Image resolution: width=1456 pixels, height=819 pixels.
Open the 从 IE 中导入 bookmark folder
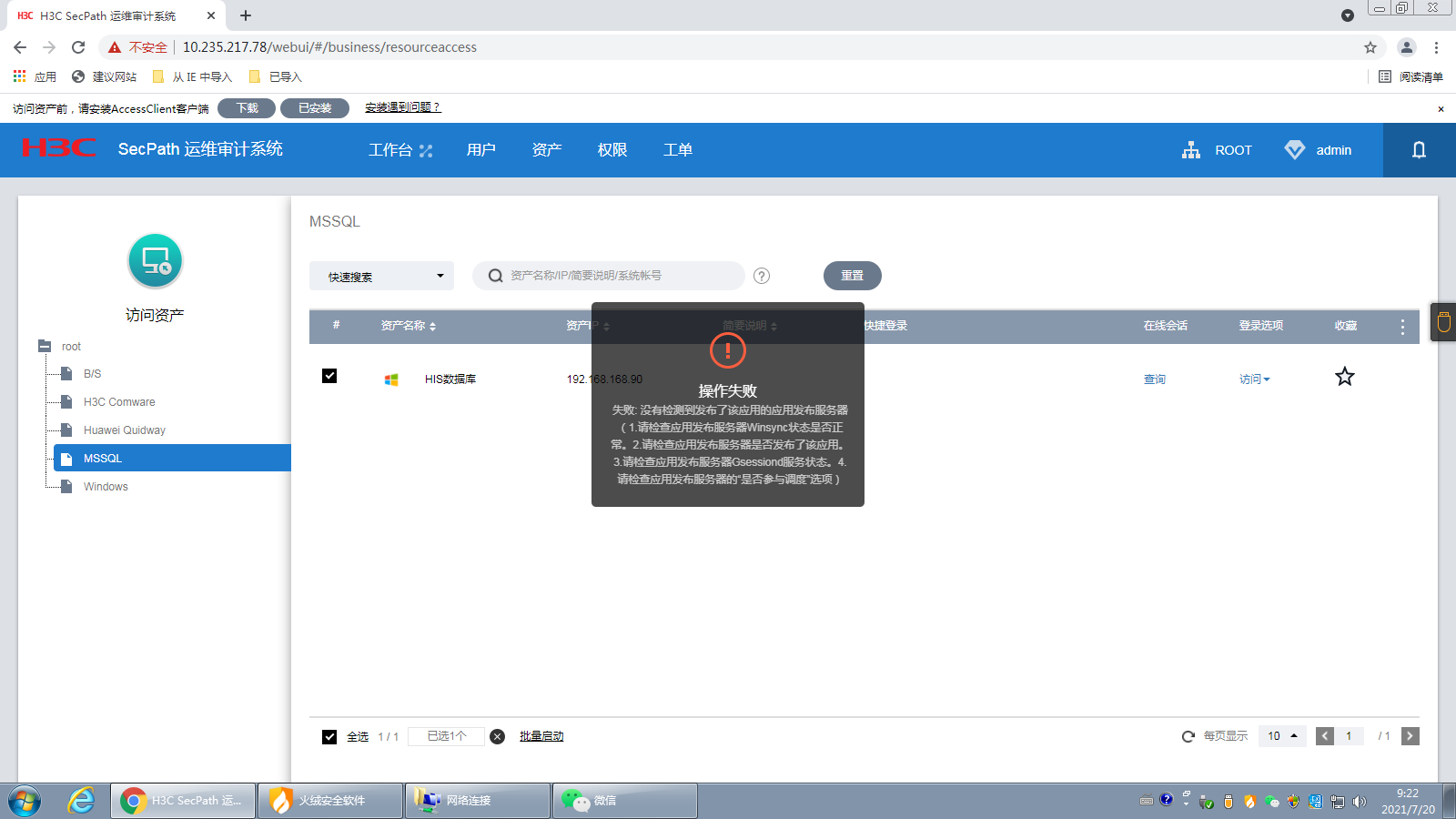(x=192, y=76)
